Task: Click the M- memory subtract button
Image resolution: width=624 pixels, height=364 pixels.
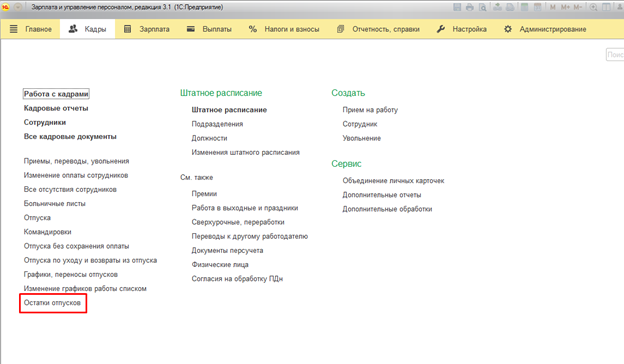Action: pos(577,7)
